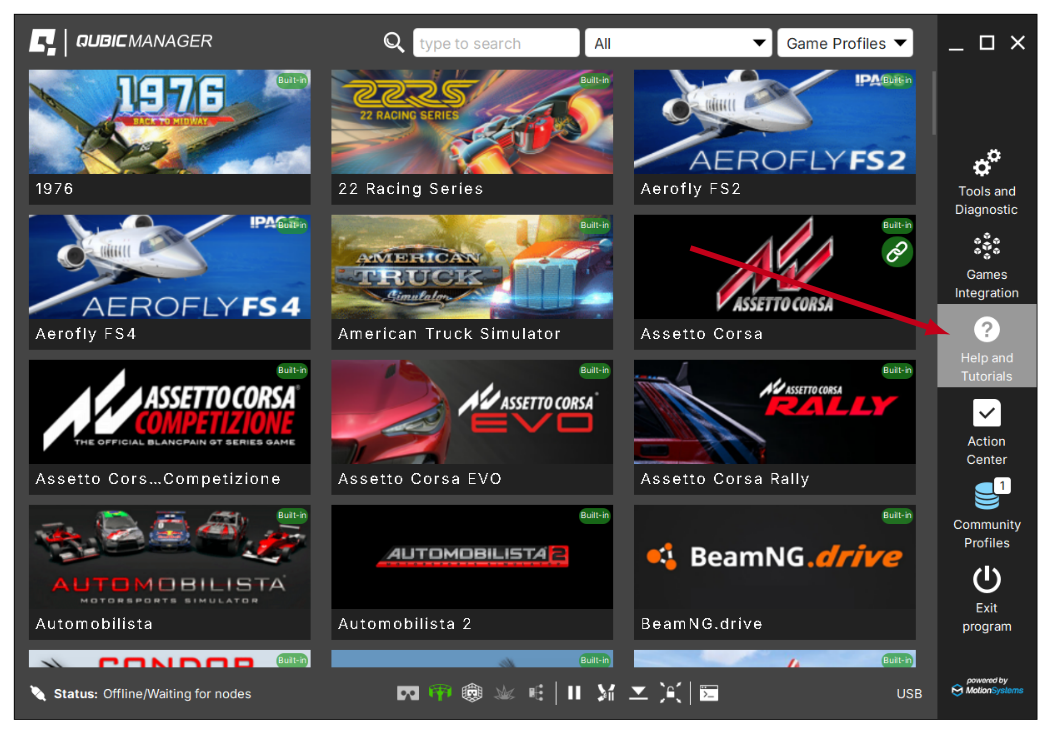The width and height of the screenshot is (1052, 734).
Task: Open the console terminal icon
Action: (x=709, y=693)
